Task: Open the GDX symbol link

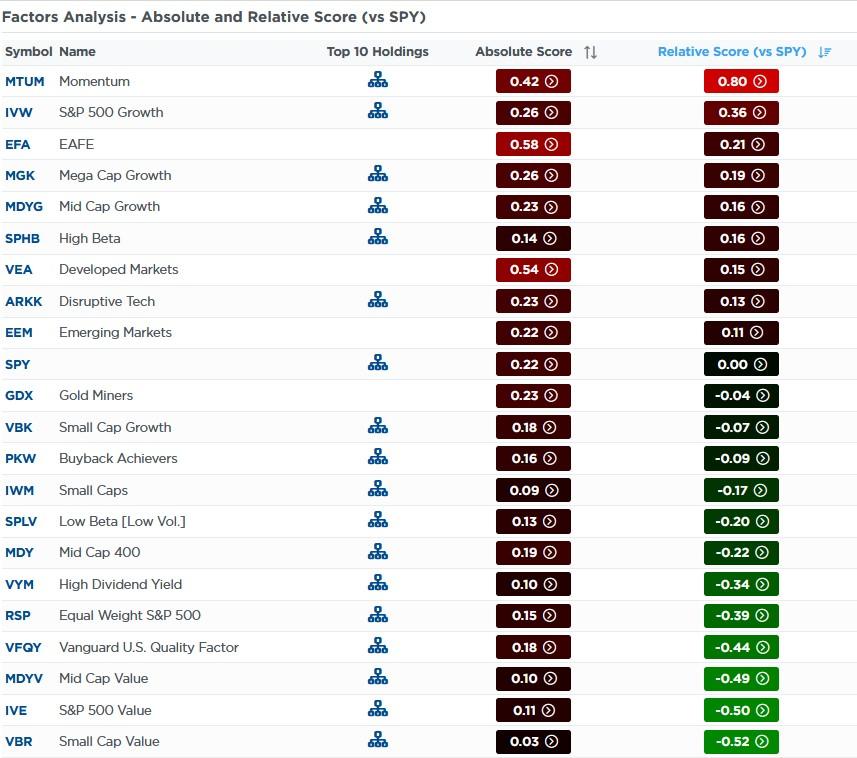Action: (20, 395)
